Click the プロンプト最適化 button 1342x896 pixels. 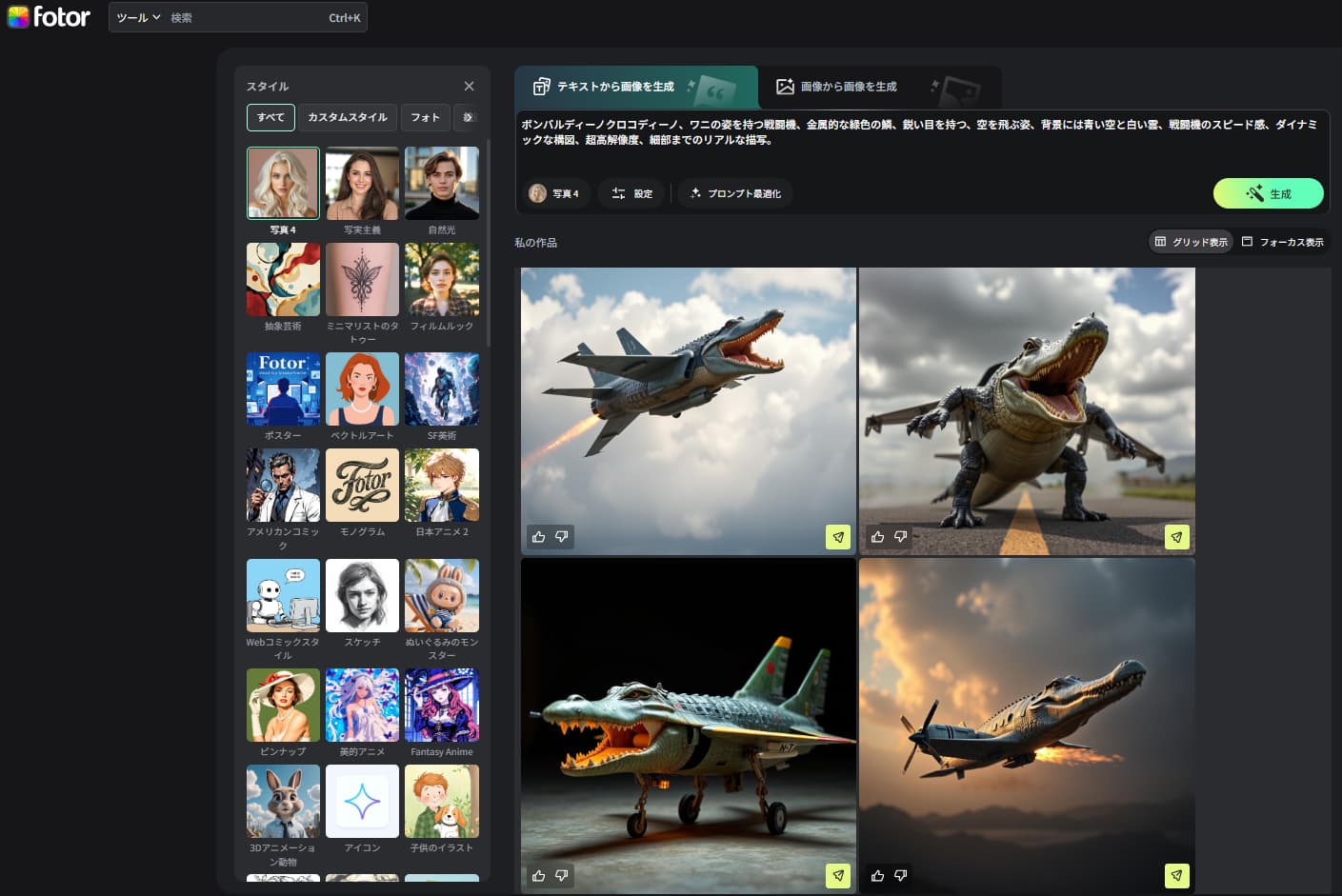735,193
